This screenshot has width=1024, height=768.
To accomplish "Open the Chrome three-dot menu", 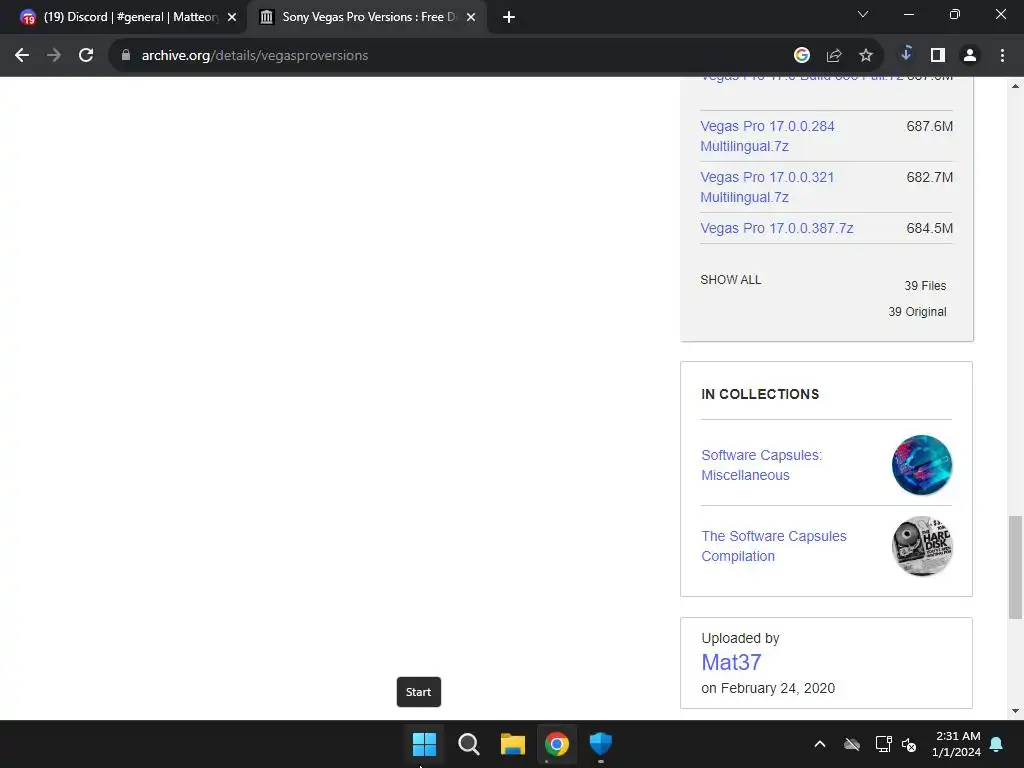I will [x=1002, y=56].
